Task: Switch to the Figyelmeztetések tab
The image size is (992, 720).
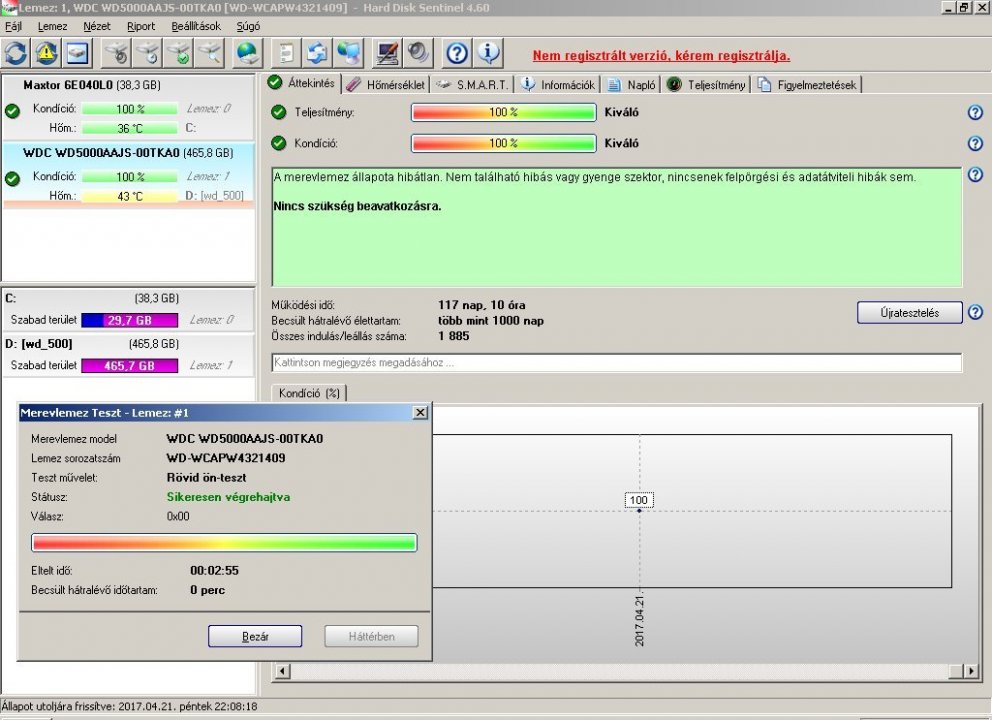Action: (x=807, y=85)
